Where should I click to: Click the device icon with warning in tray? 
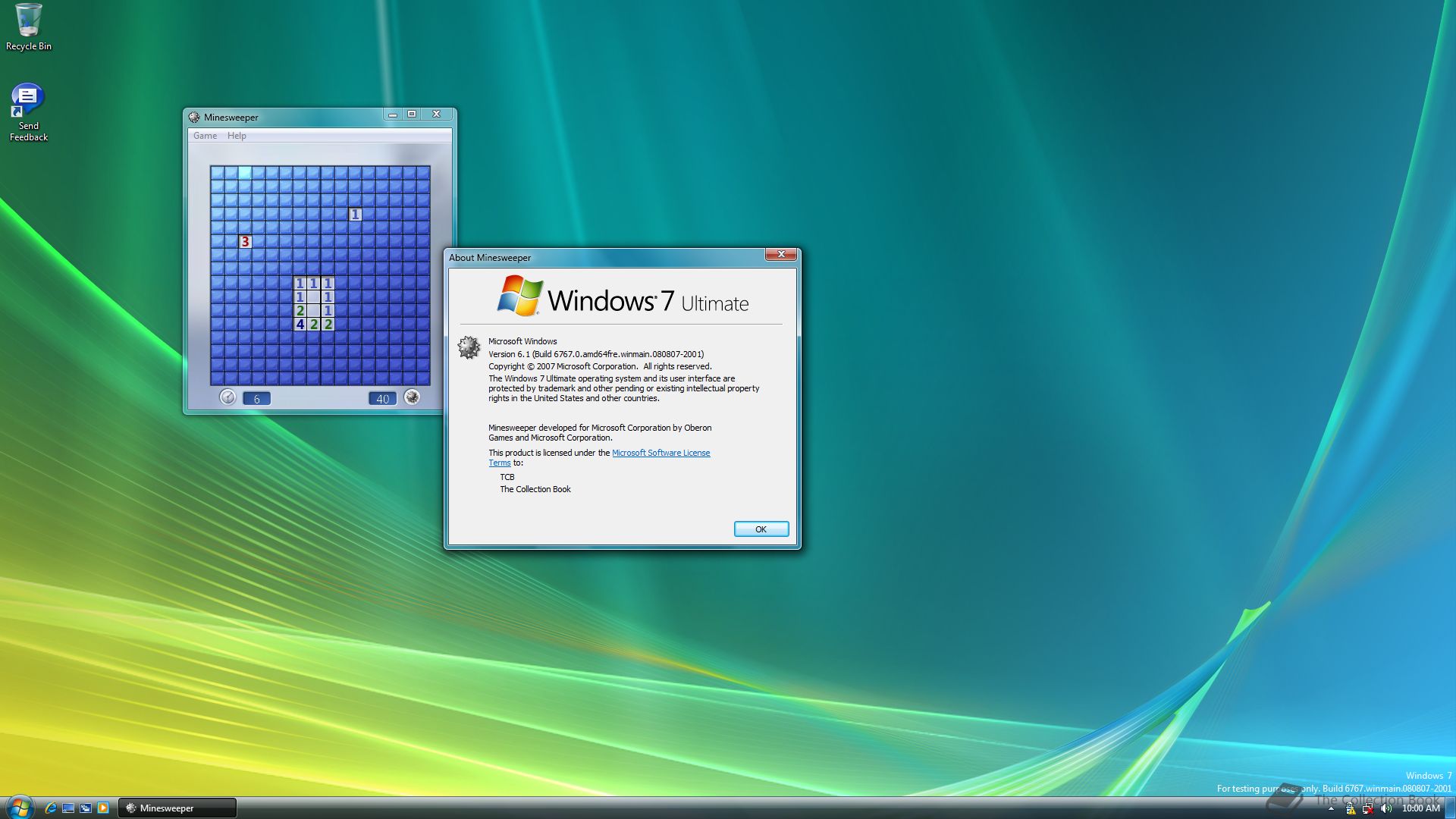(x=1350, y=809)
